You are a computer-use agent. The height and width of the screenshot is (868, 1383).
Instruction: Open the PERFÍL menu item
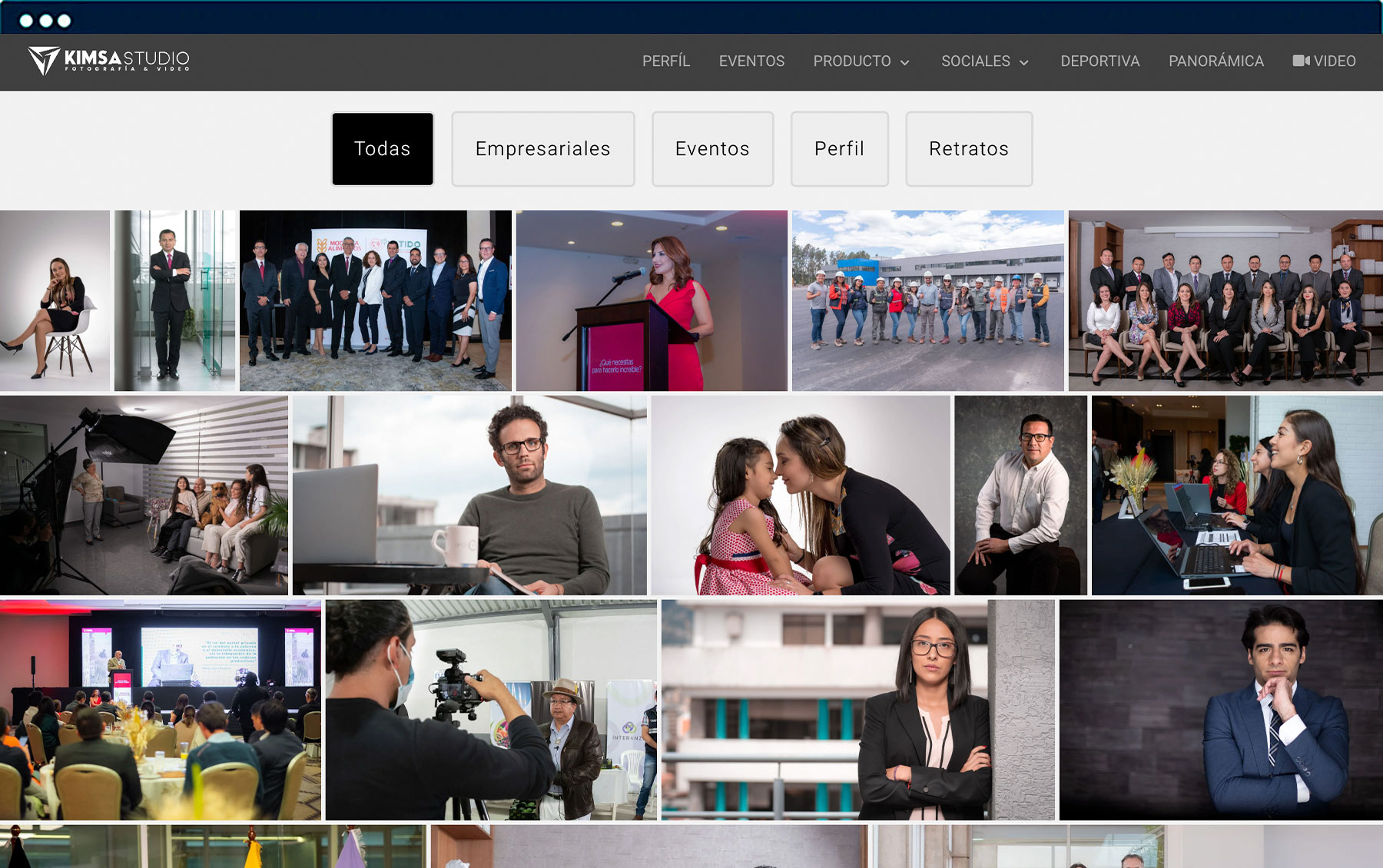coord(666,61)
